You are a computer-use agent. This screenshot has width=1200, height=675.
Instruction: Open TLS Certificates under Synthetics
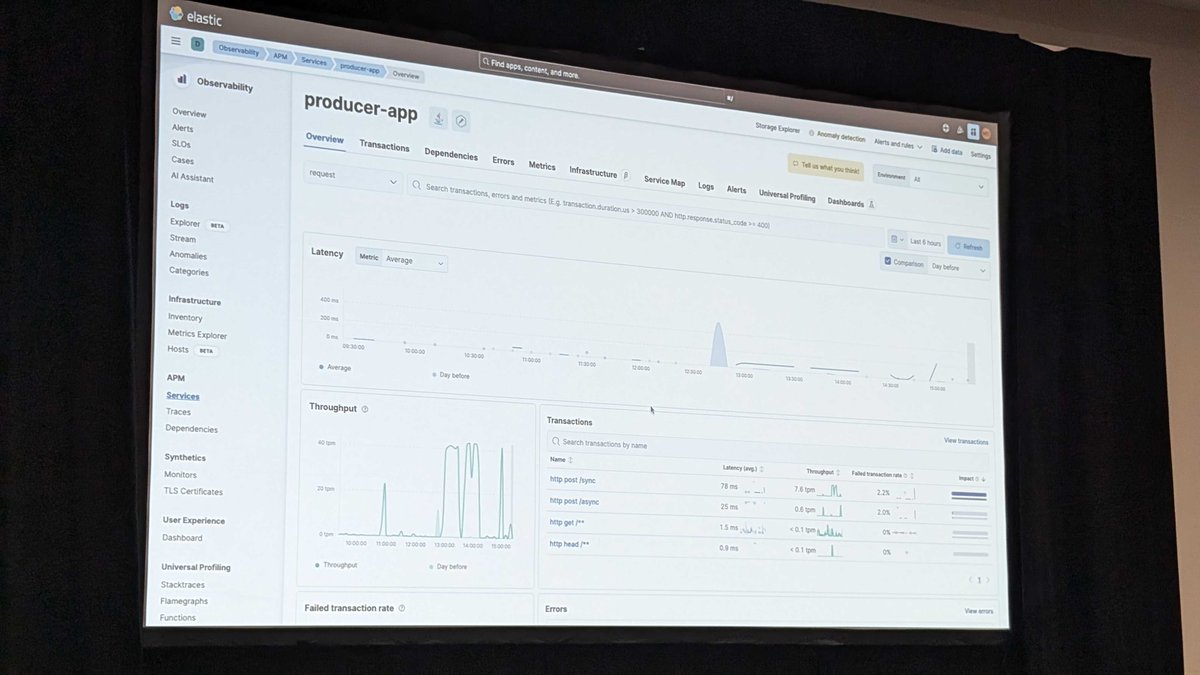pyautogui.click(x=194, y=491)
